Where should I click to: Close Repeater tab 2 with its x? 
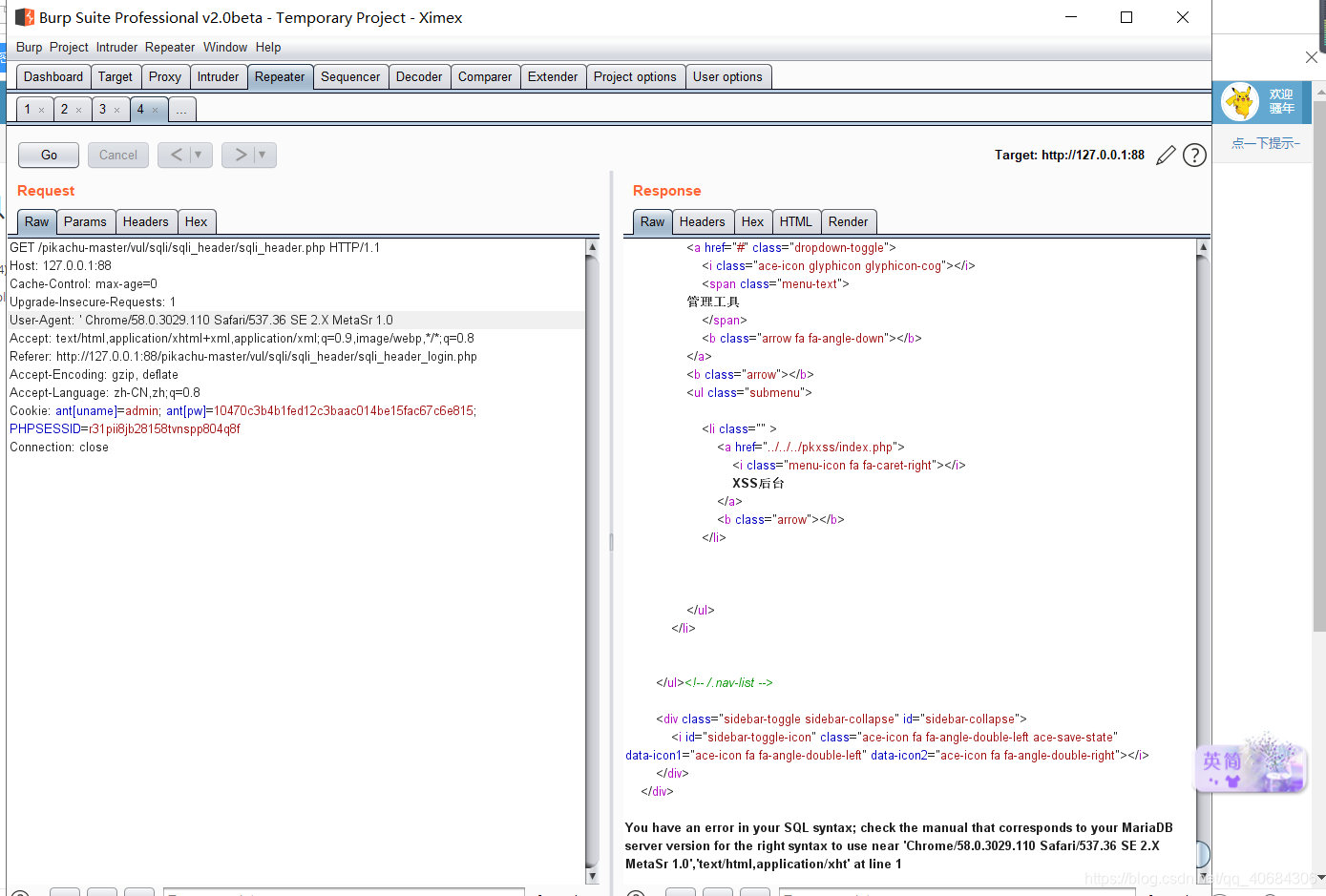coord(78,111)
